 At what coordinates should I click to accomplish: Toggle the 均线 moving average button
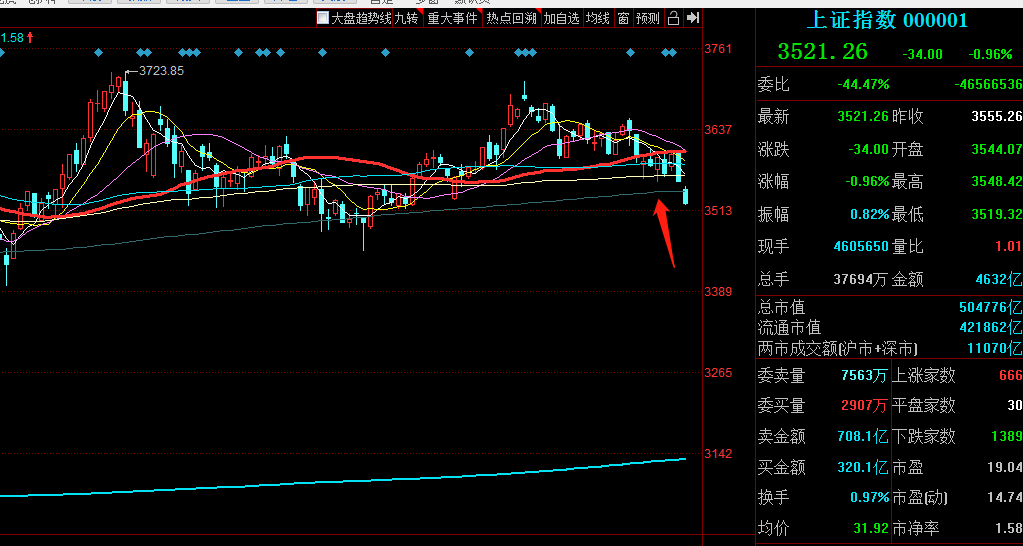597,18
